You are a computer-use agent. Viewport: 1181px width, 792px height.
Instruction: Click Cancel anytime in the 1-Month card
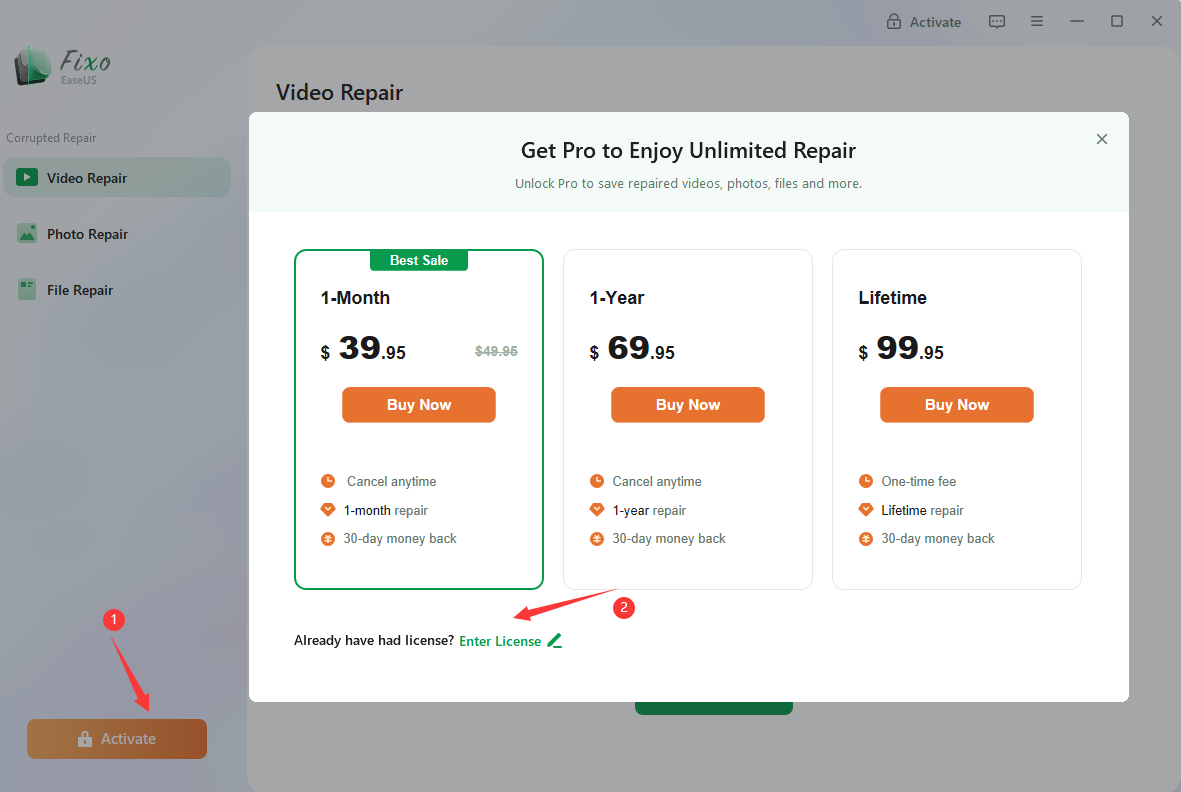point(392,481)
